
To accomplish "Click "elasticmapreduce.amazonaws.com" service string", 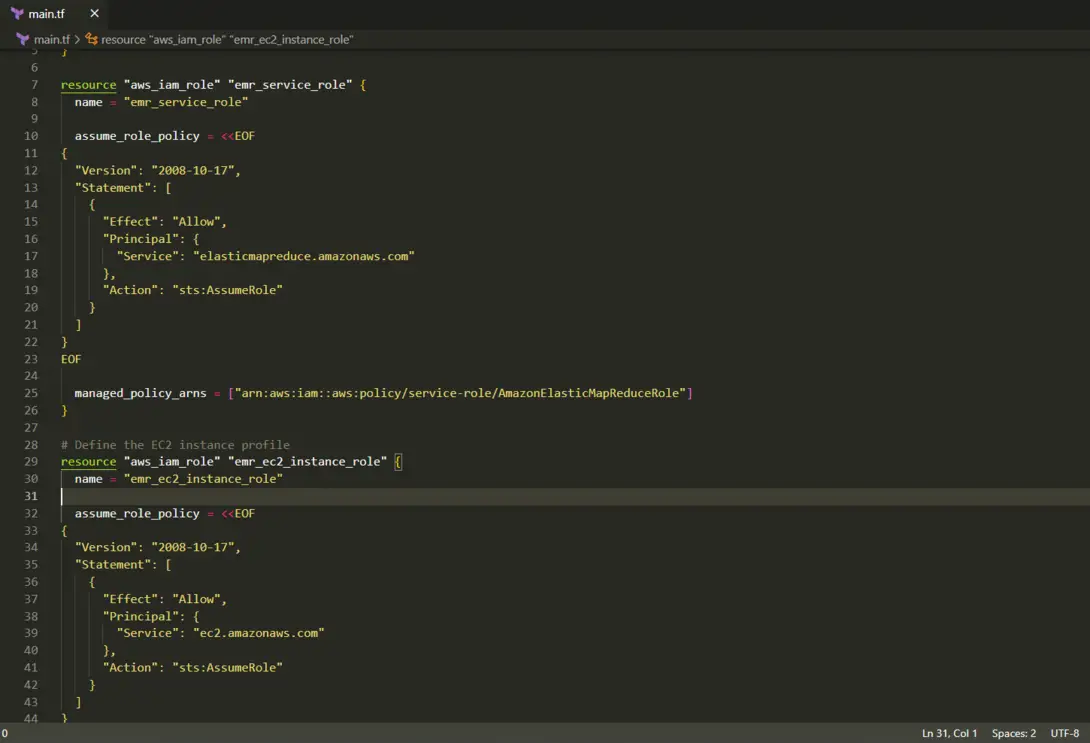I will [304, 256].
